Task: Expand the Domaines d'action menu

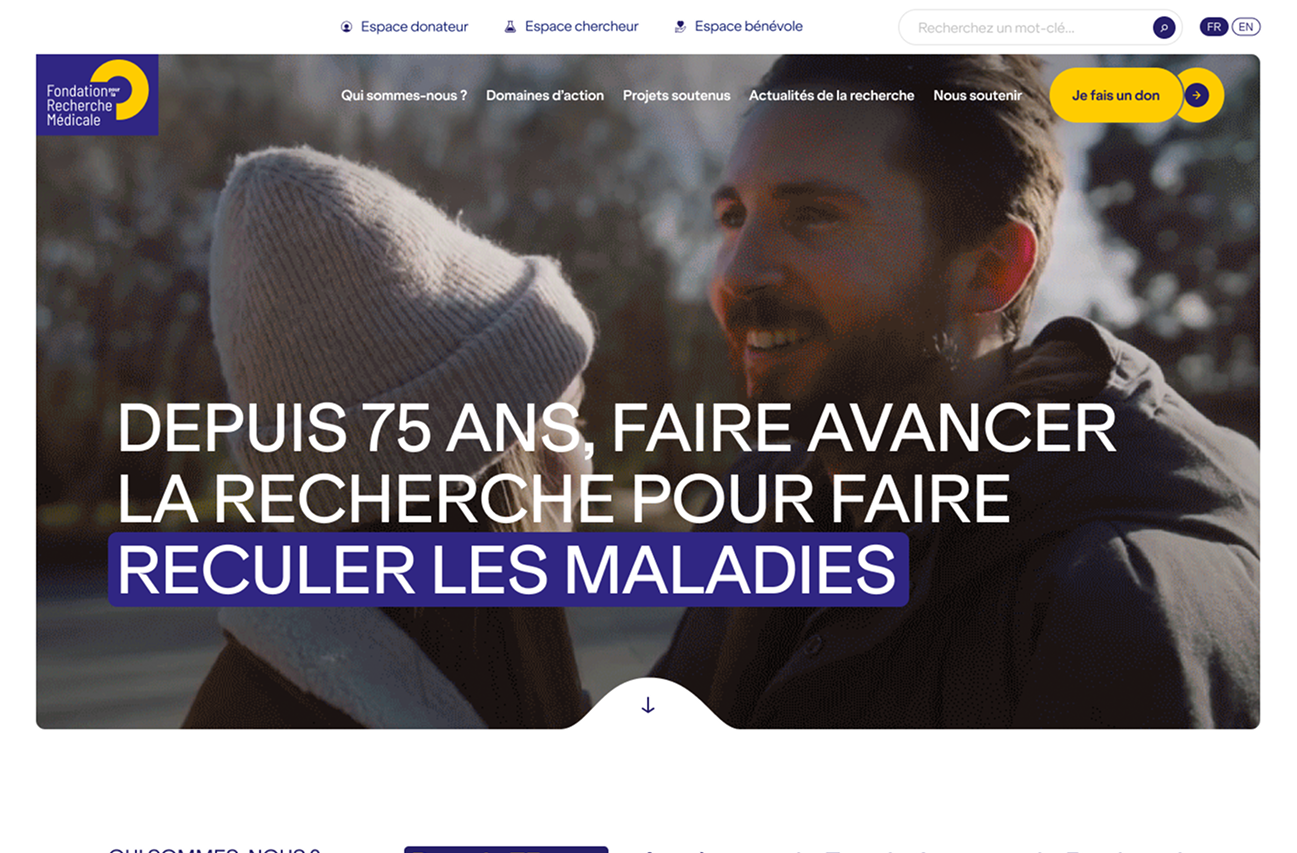Action: coord(545,96)
